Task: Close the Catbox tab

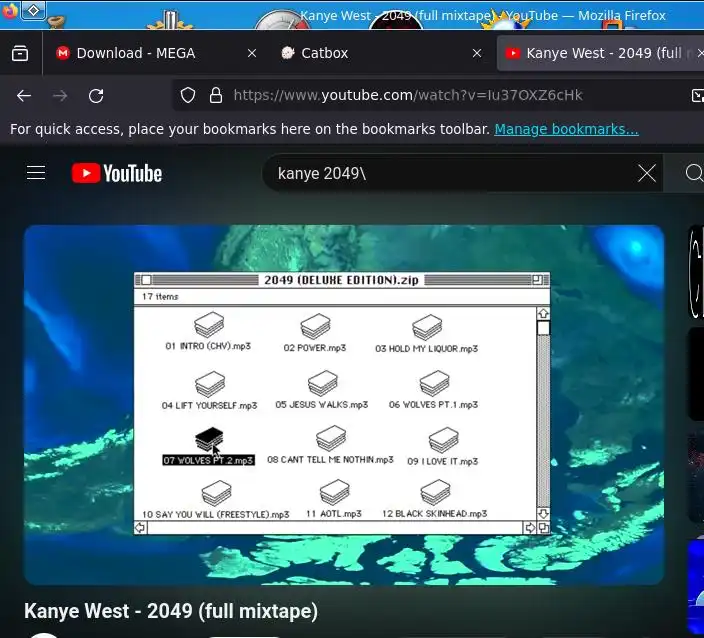Action: click(x=477, y=53)
